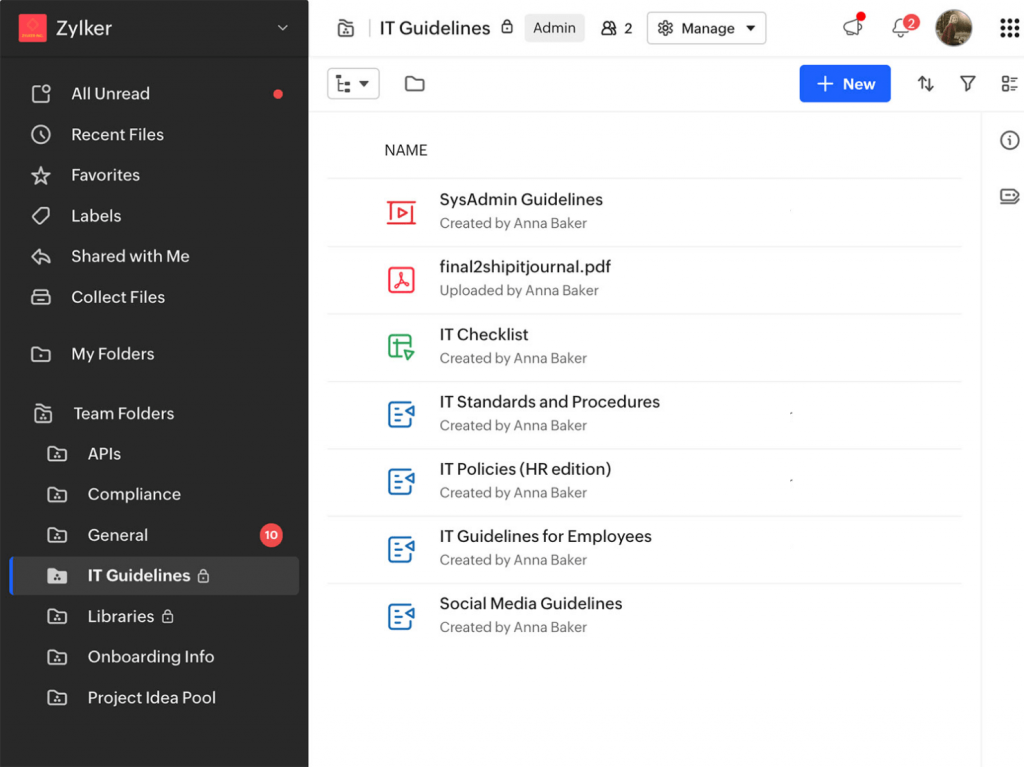View the 2 members of the folder
This screenshot has height=767, width=1024.
click(x=616, y=28)
